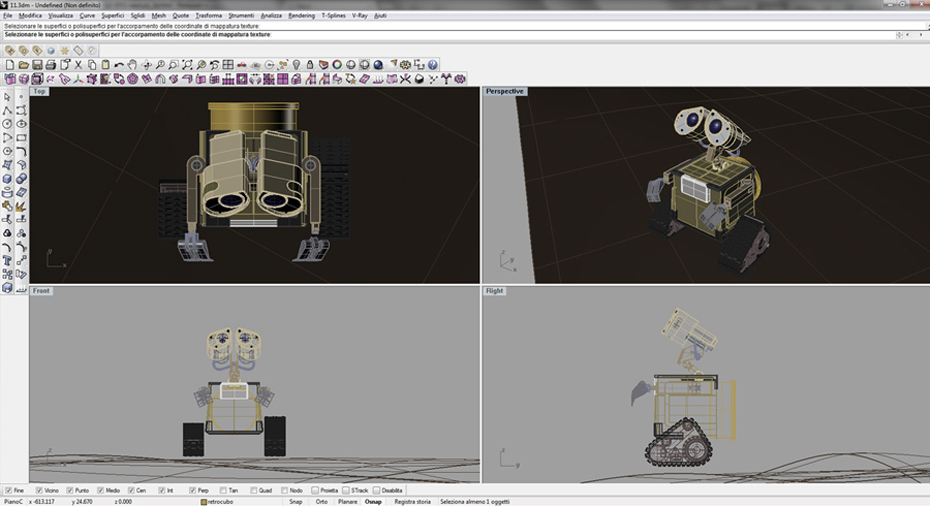This screenshot has width=930, height=506.
Task: Toggle the Medio osnap checkbox
Action: (x=100, y=491)
